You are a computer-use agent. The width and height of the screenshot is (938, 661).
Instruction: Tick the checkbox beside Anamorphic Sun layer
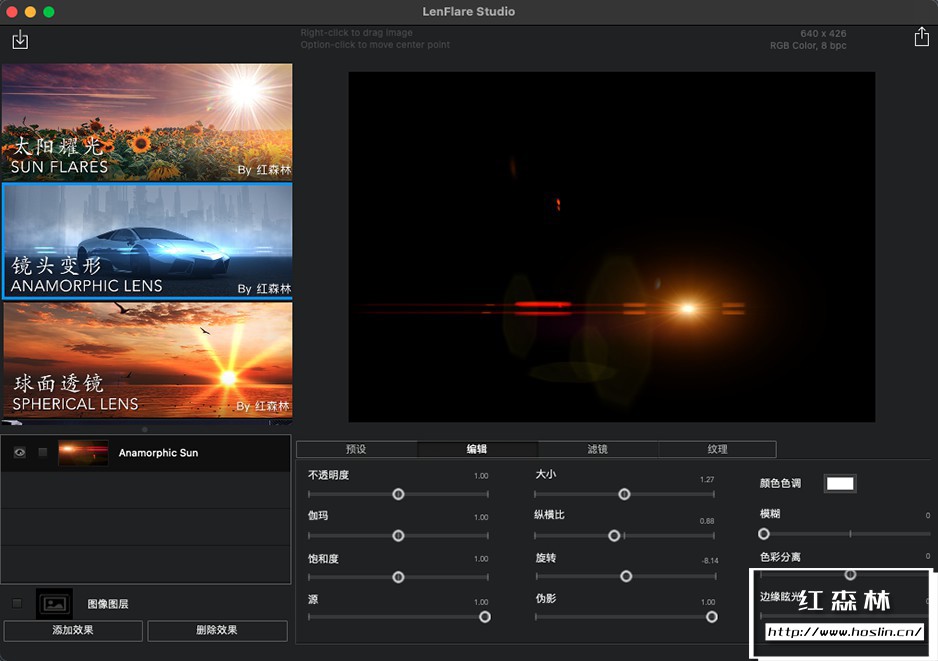point(43,453)
